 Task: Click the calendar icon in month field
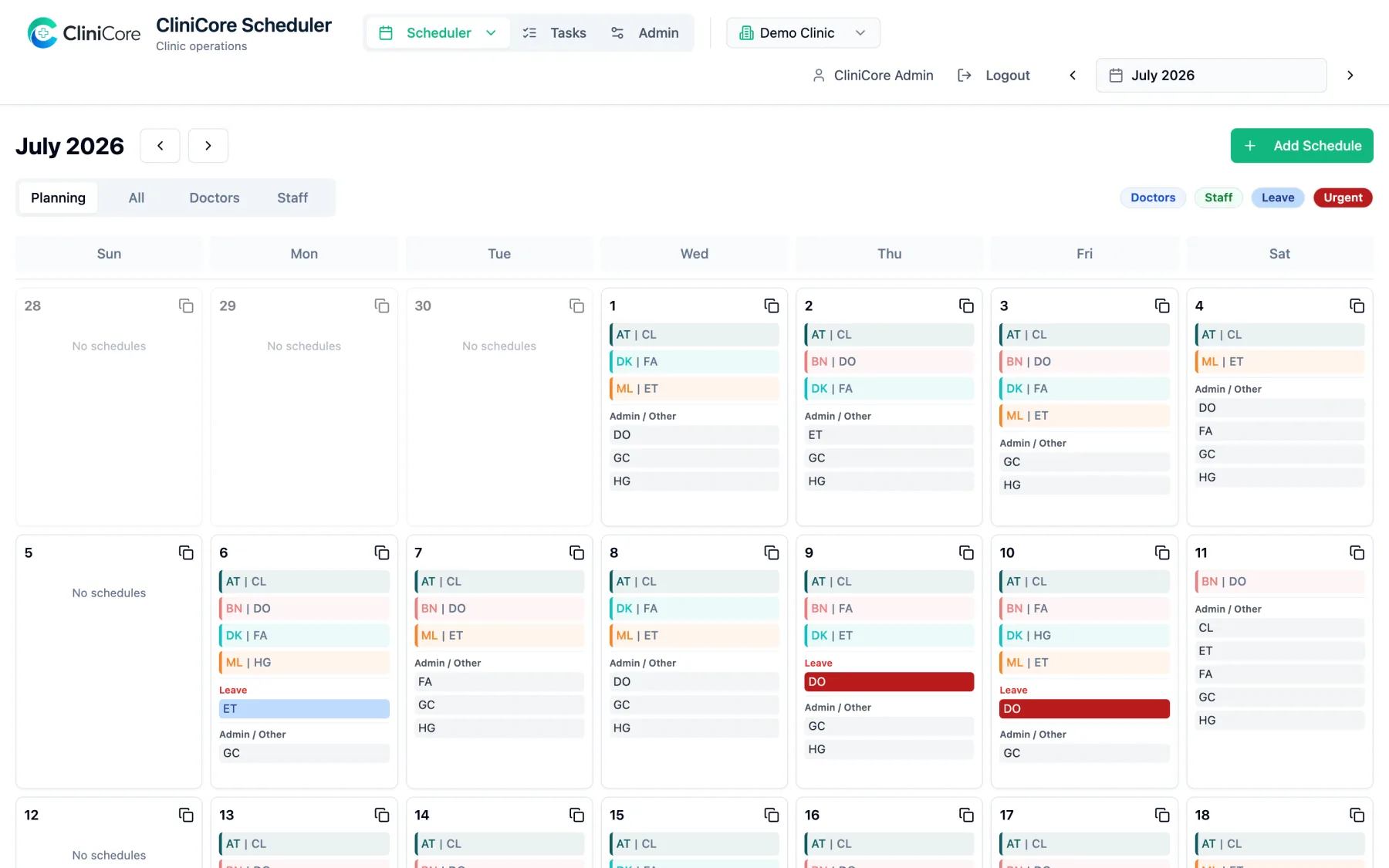[x=1116, y=75]
